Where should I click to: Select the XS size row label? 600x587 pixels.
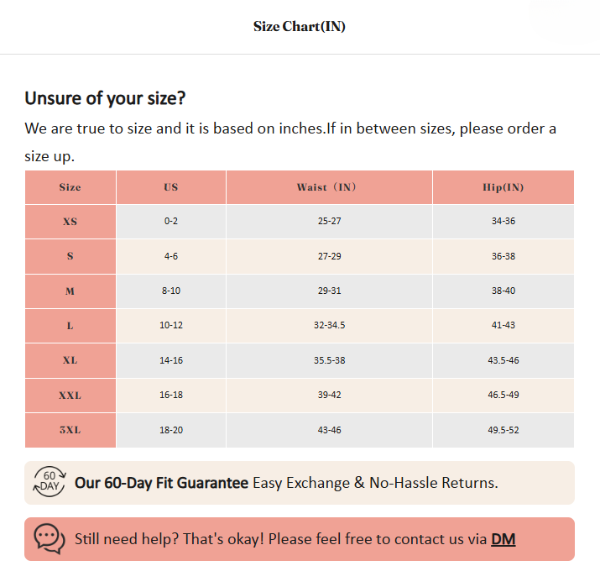pyautogui.click(x=70, y=221)
